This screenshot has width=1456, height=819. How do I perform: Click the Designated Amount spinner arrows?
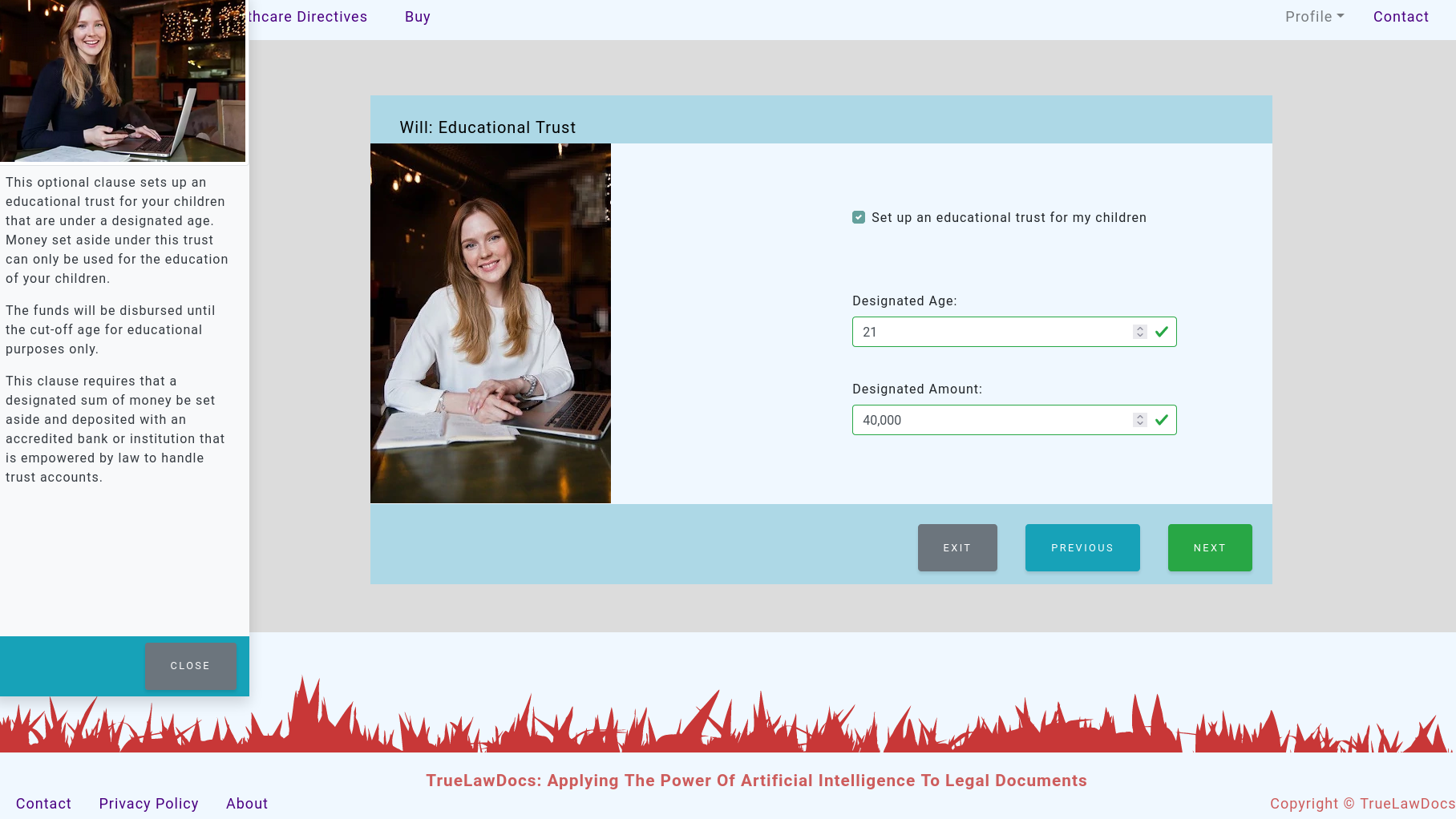click(1140, 420)
